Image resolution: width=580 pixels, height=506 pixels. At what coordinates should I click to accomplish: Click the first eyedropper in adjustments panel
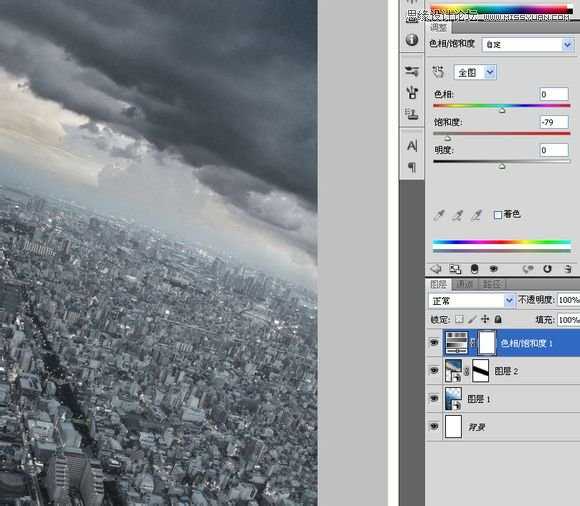pyautogui.click(x=439, y=215)
